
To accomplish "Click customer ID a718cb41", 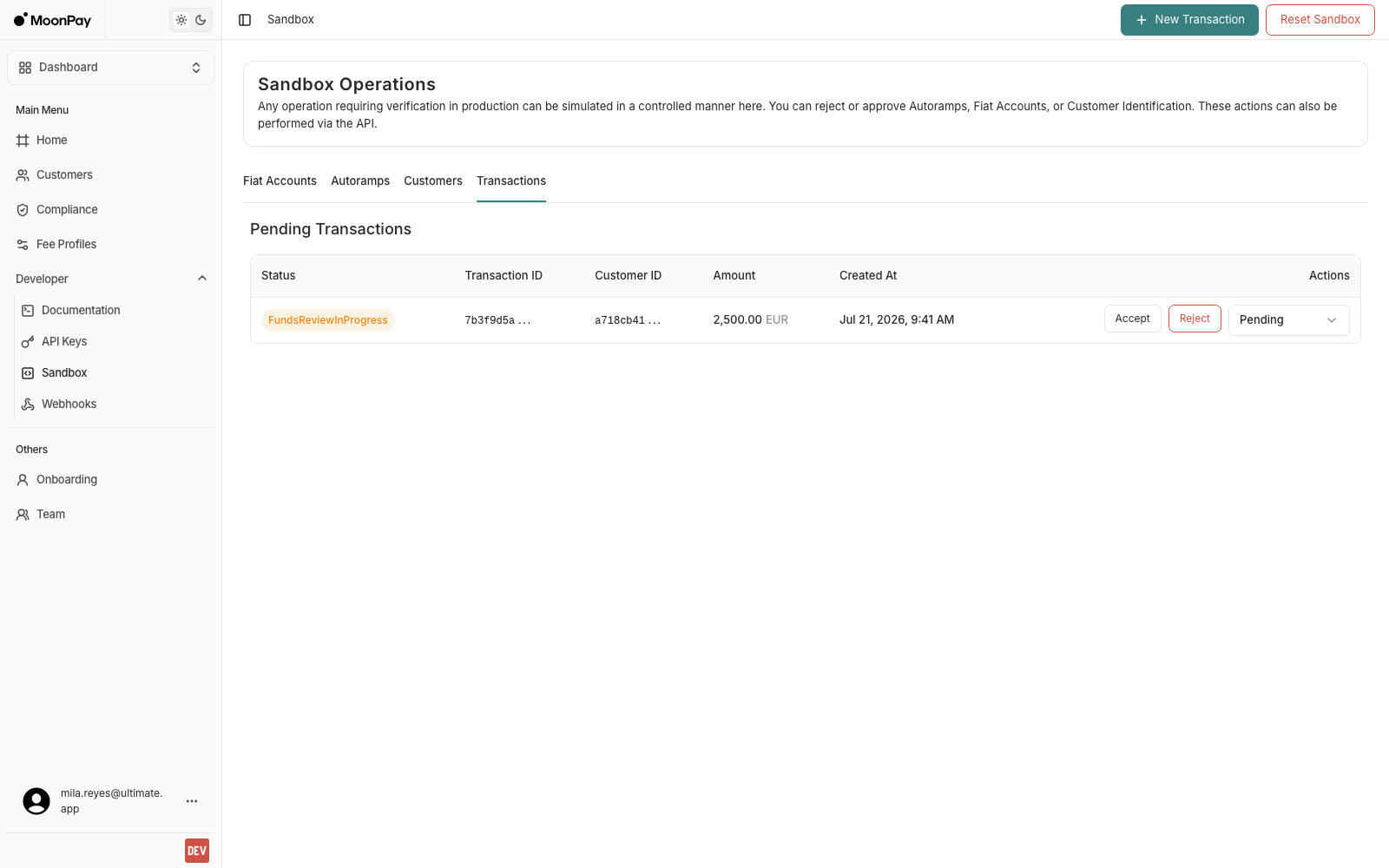I will tap(628, 320).
